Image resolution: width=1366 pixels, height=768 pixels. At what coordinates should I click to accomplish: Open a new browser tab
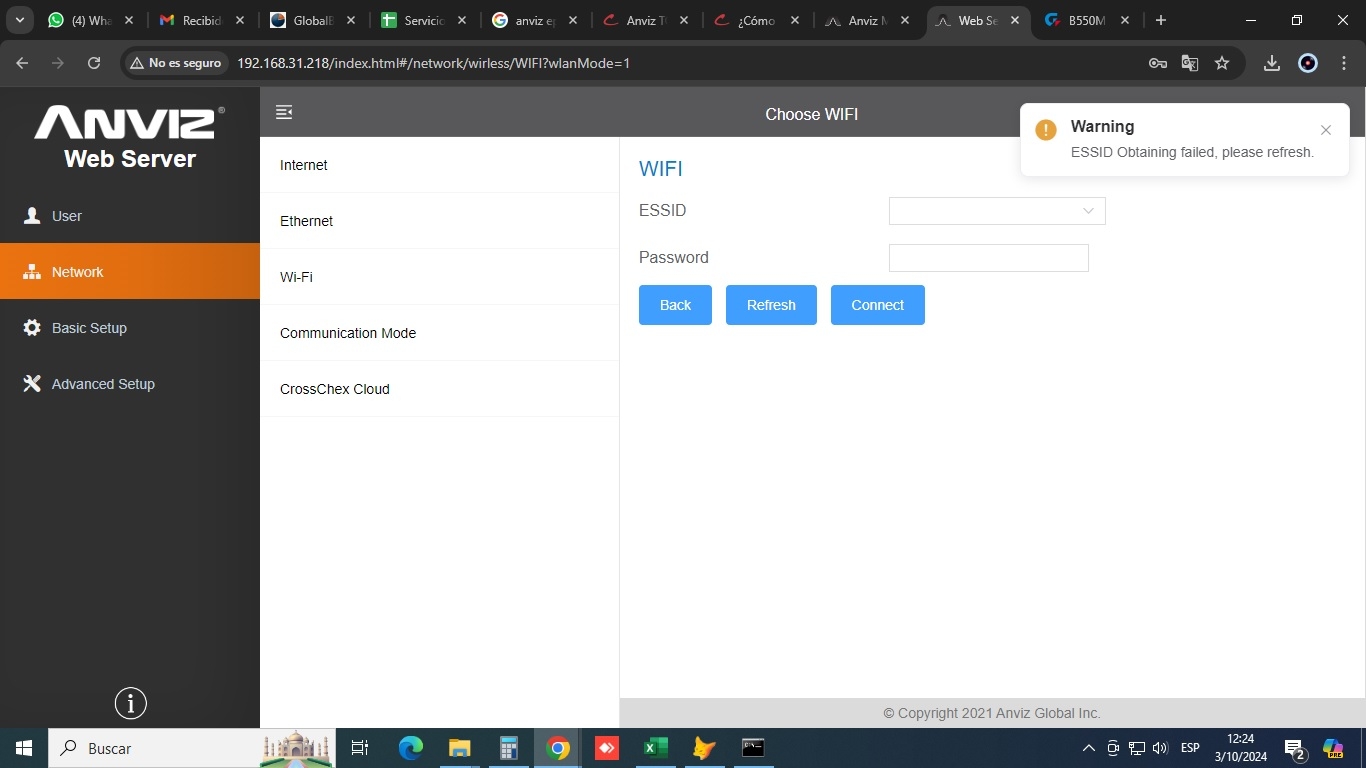pos(1161,20)
